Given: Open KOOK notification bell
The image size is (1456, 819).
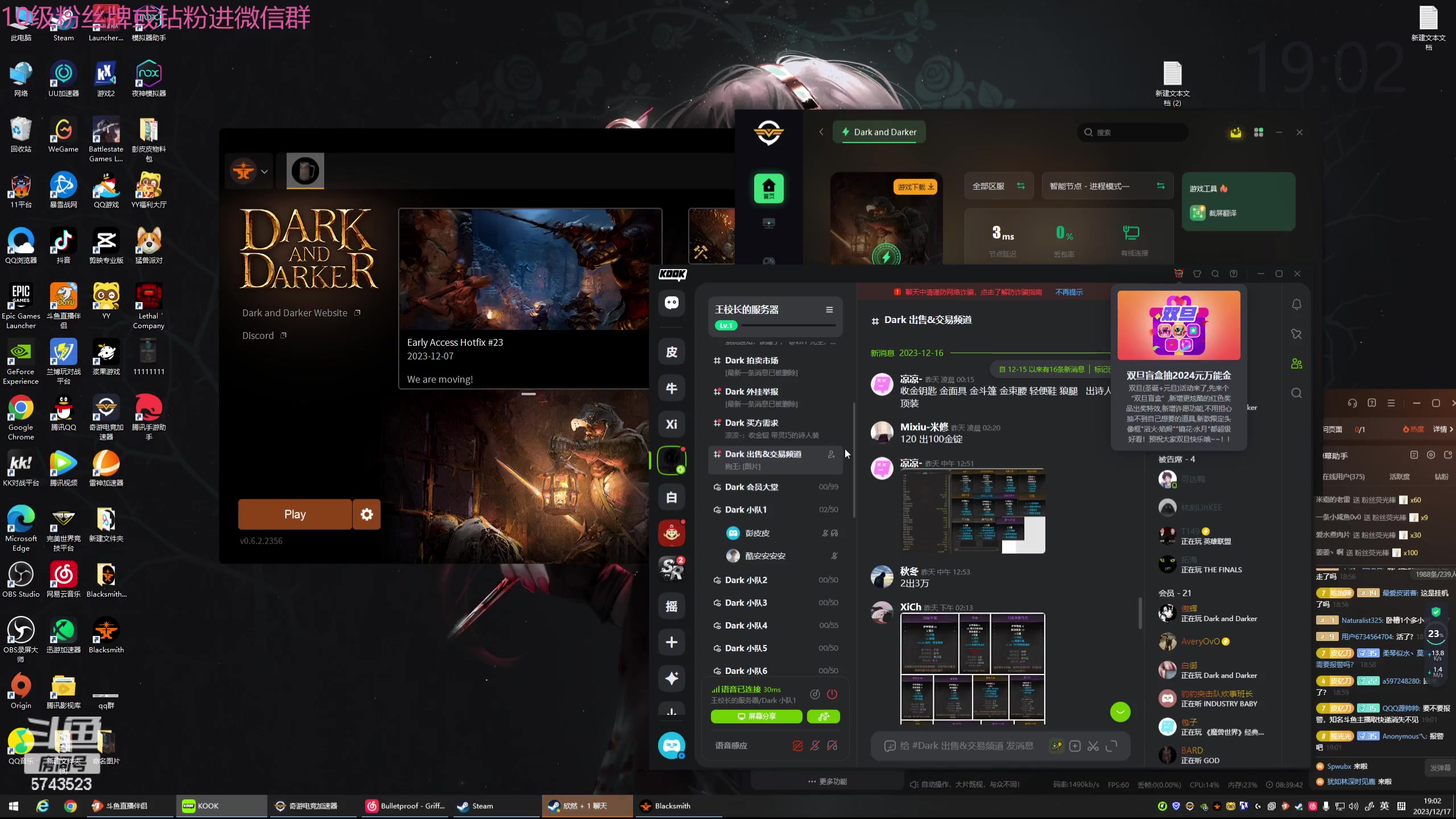Looking at the screenshot, I should 1296,305.
